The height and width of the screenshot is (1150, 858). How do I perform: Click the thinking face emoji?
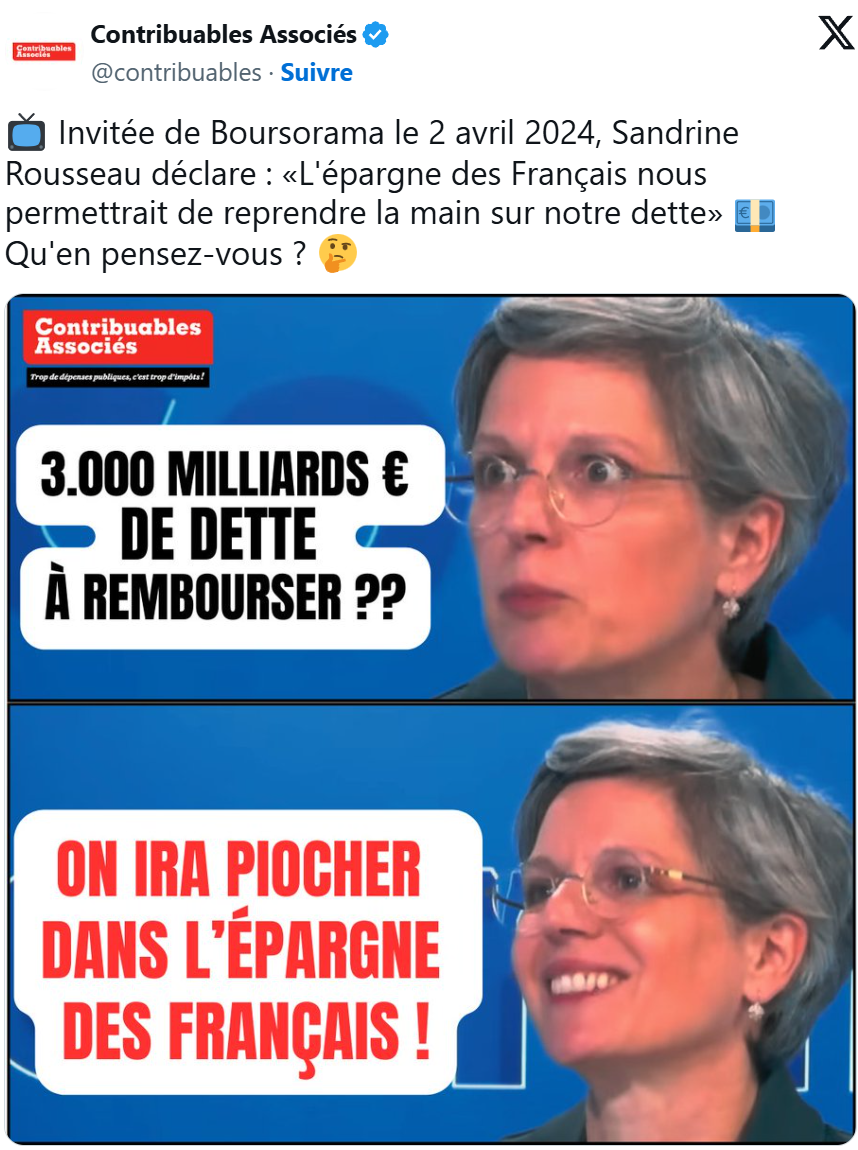(x=337, y=254)
